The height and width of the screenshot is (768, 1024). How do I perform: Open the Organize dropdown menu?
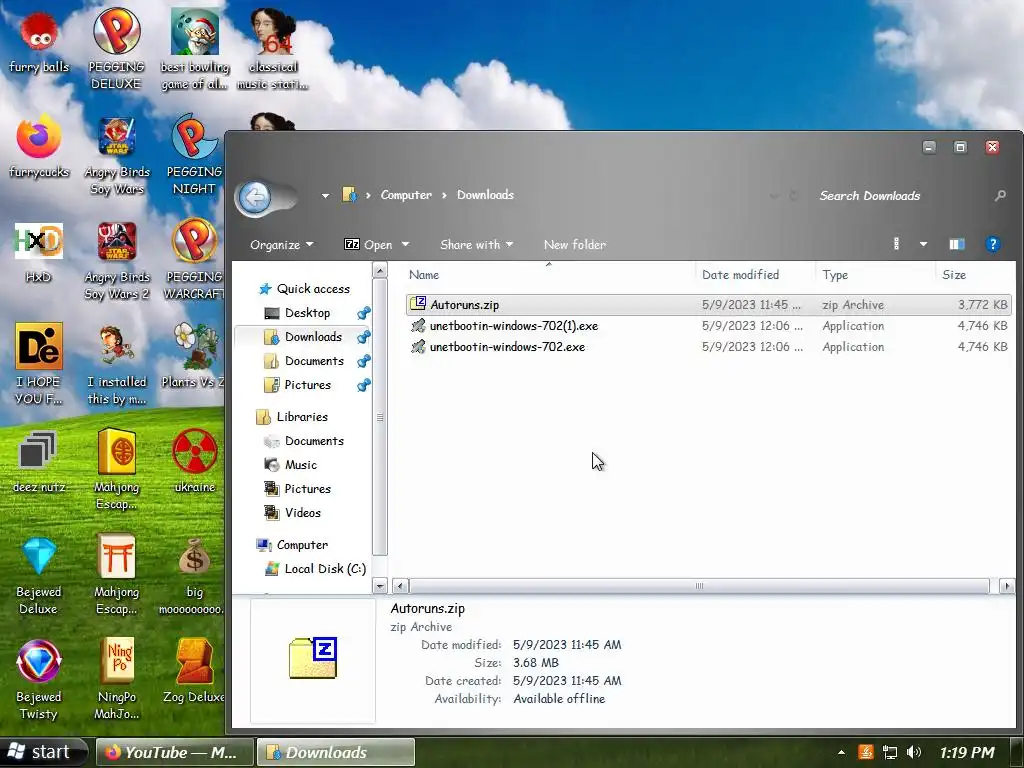coord(281,245)
